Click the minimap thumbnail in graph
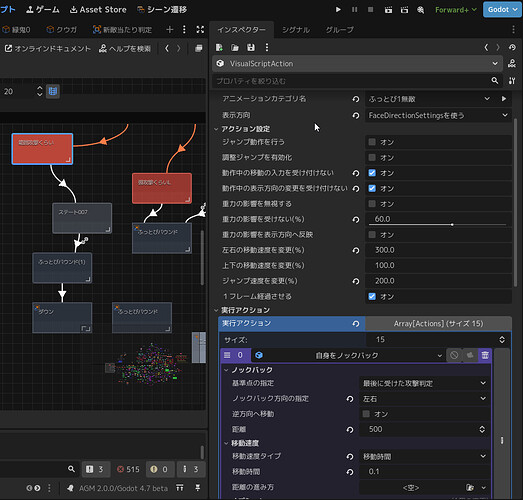Image resolution: width=523 pixels, height=500 pixels. tap(148, 365)
